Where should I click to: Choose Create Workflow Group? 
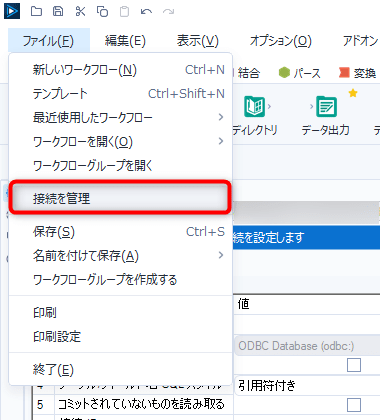[x=120, y=280]
